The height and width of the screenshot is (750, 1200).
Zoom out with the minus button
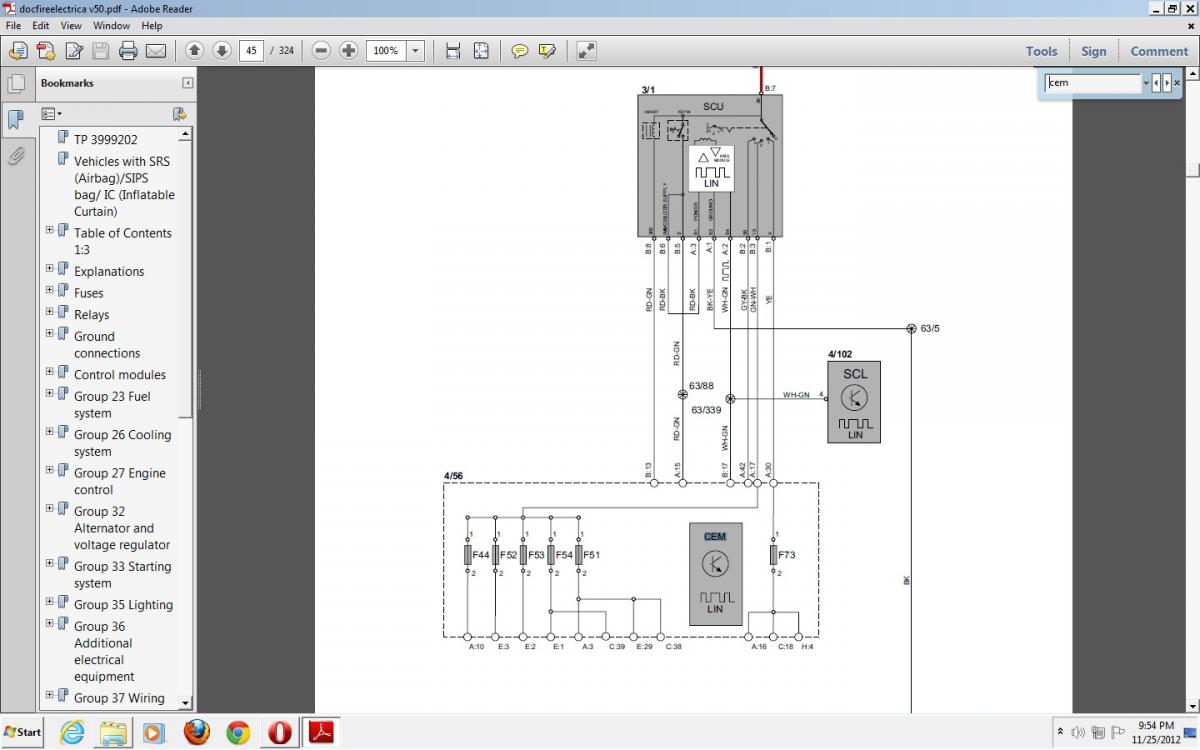pyautogui.click(x=321, y=50)
